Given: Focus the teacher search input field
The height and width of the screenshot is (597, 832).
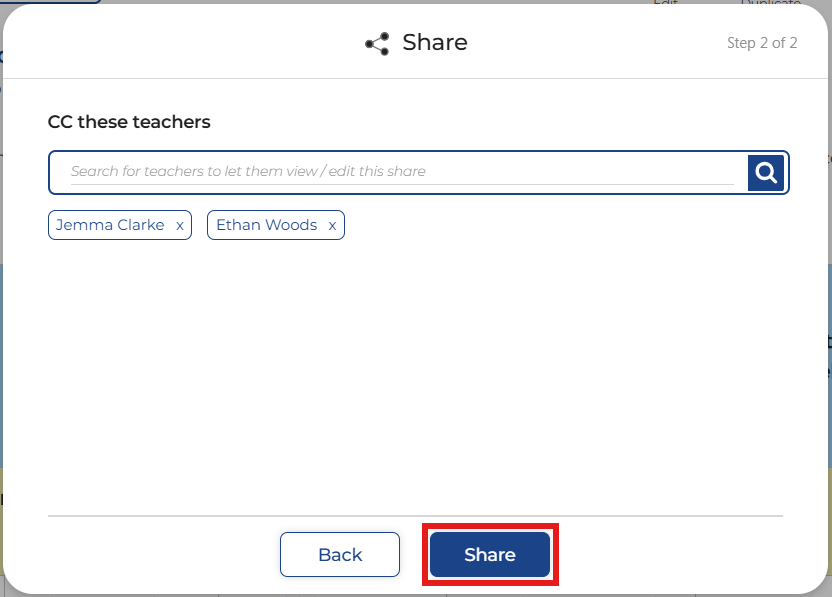Looking at the screenshot, I should click(400, 172).
